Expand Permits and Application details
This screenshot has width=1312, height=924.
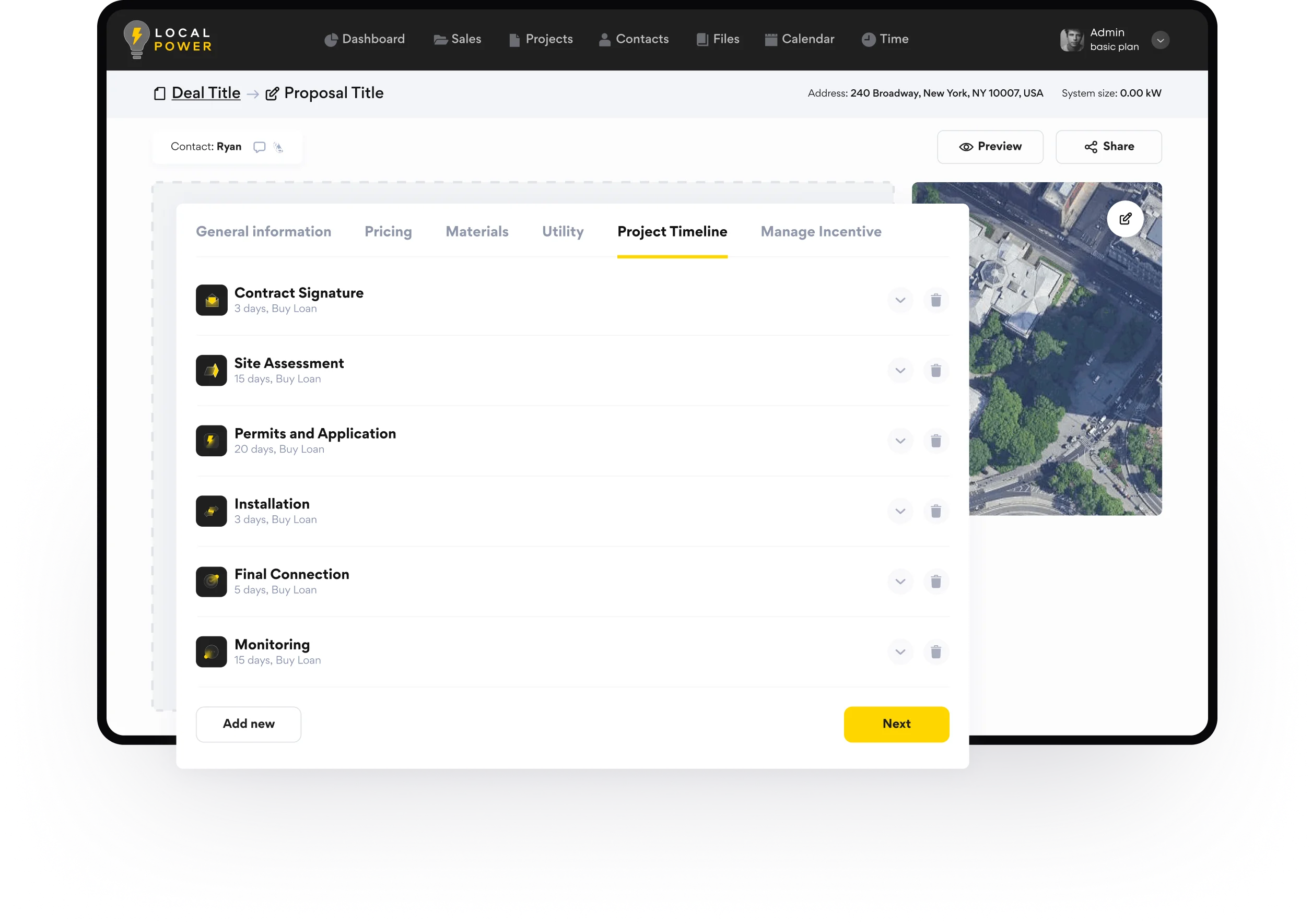click(x=900, y=441)
